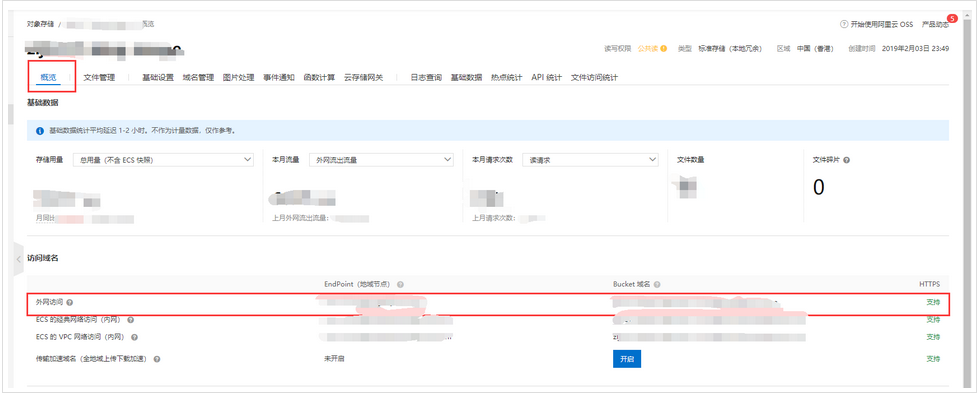This screenshot has height=394, width=977.
Task: Click 支持 in the ECS 的经典网络访问 row
Action: click(933, 320)
